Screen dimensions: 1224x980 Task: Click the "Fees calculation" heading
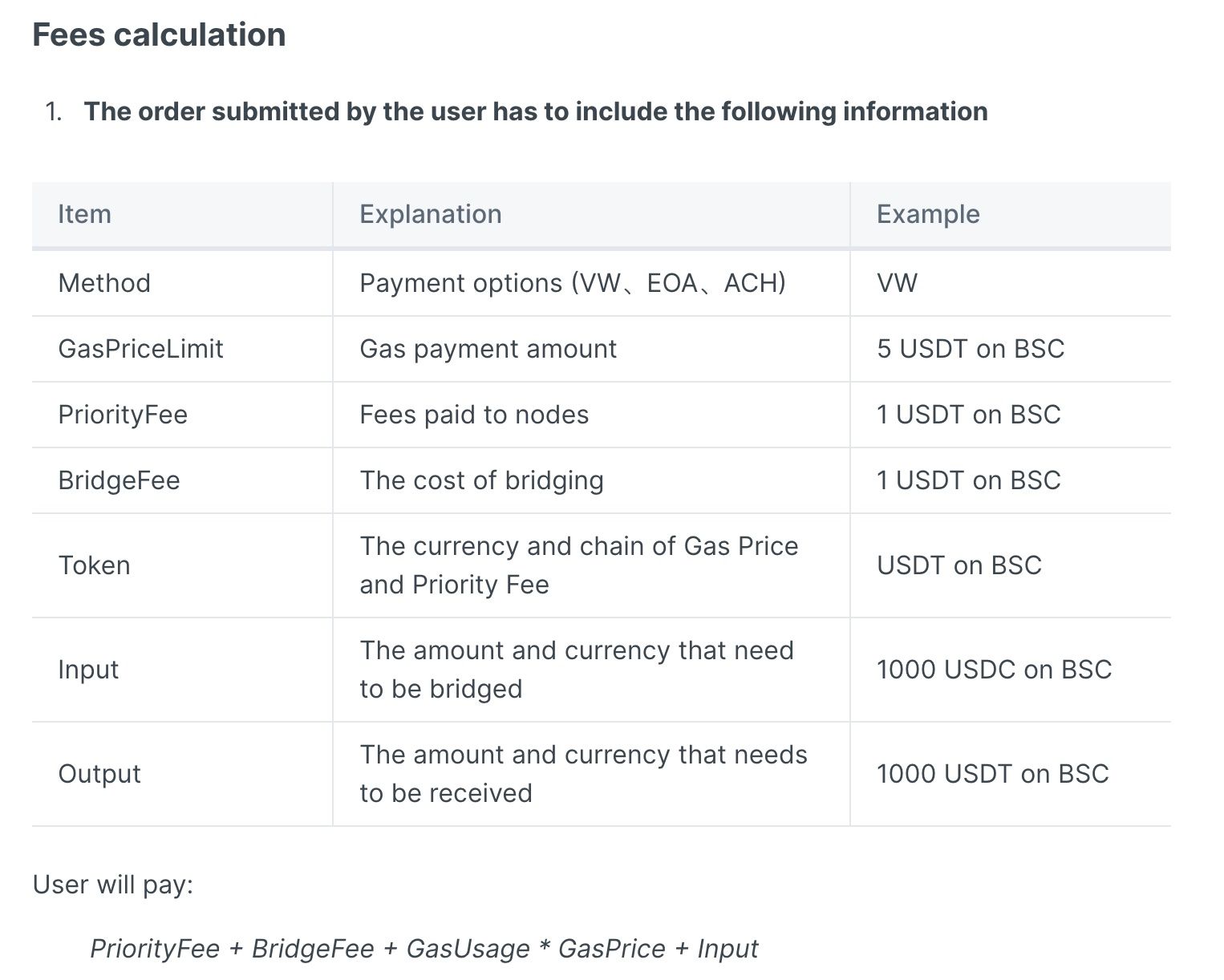[x=159, y=35]
